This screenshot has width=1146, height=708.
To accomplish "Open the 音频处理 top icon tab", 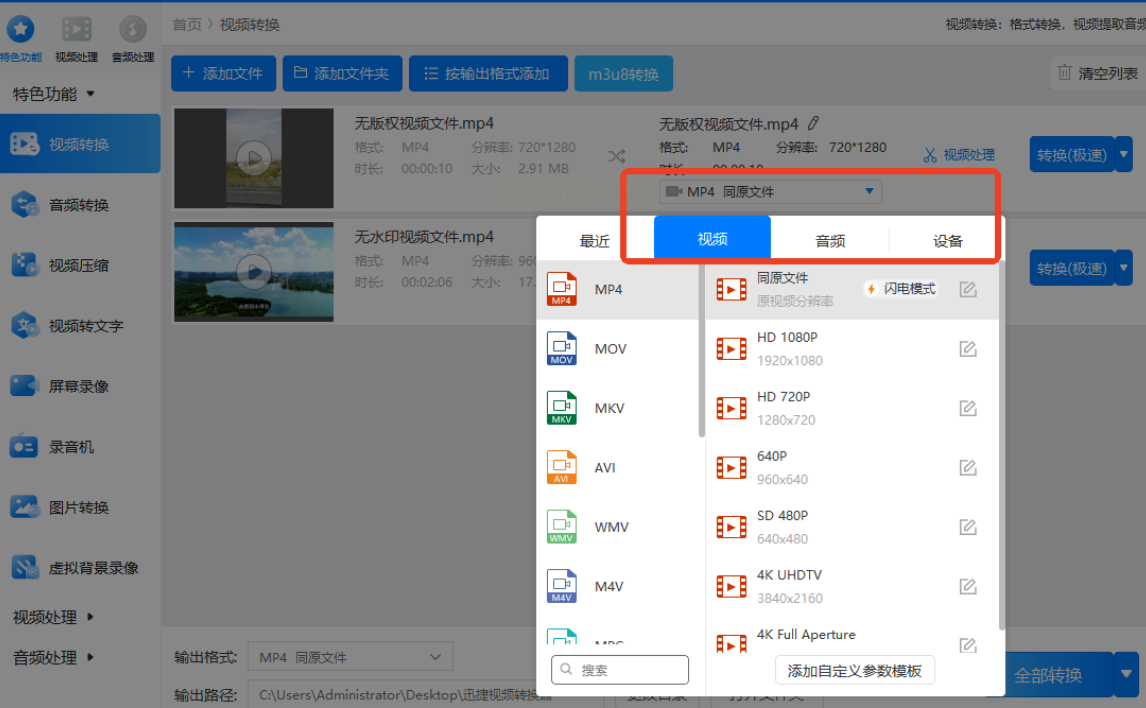I will (132, 38).
